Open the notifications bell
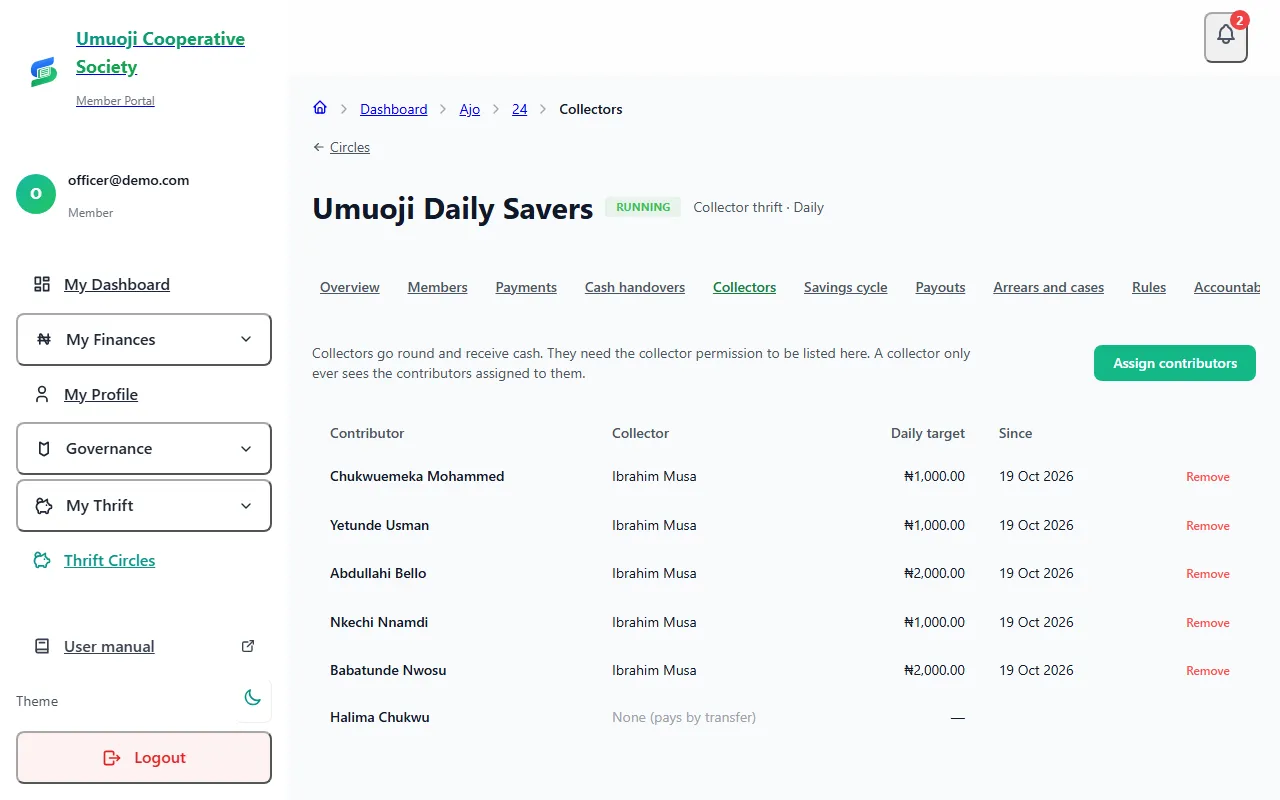This screenshot has width=1280, height=800. [x=1226, y=37]
